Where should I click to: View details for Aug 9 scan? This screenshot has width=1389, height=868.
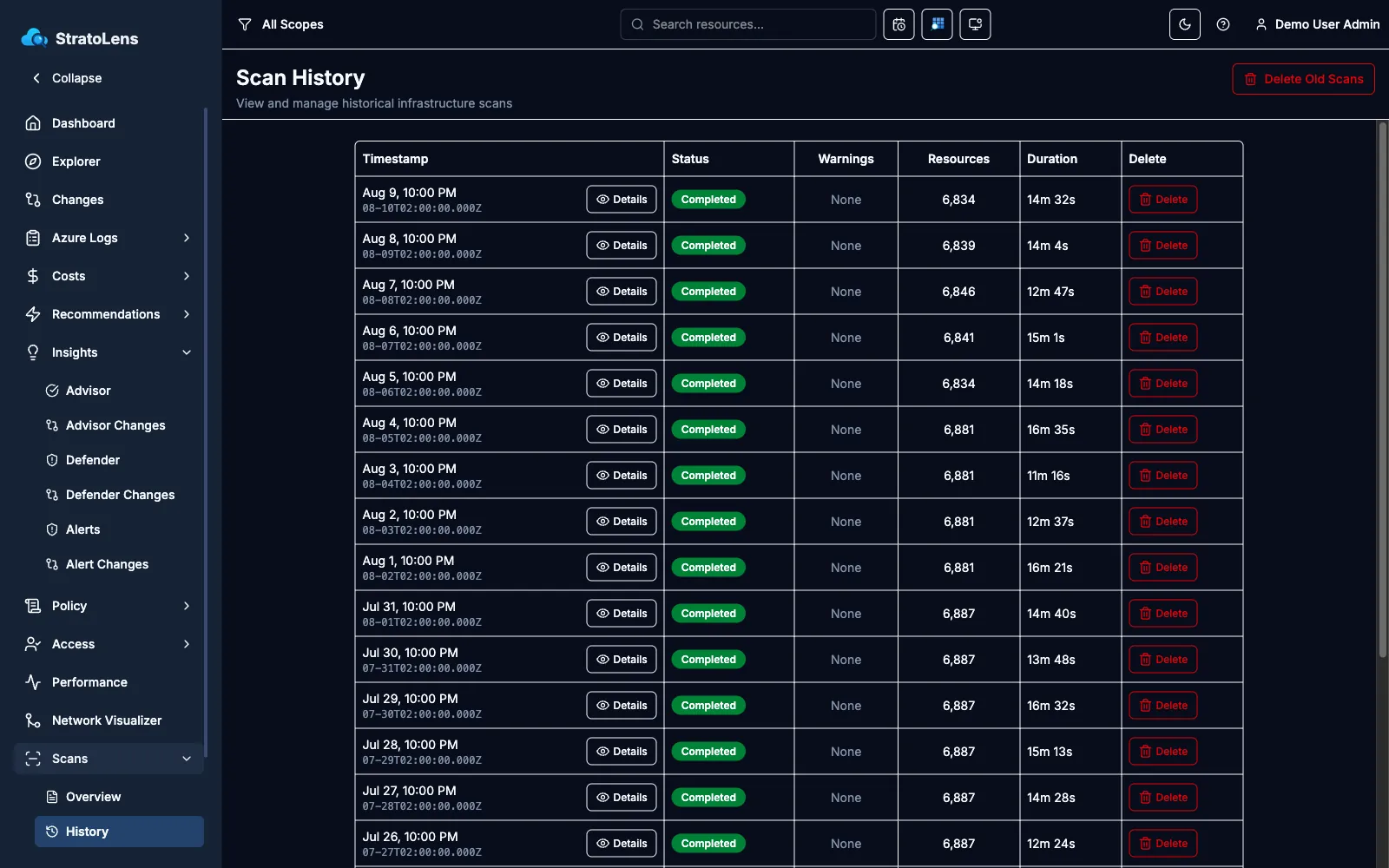point(622,200)
